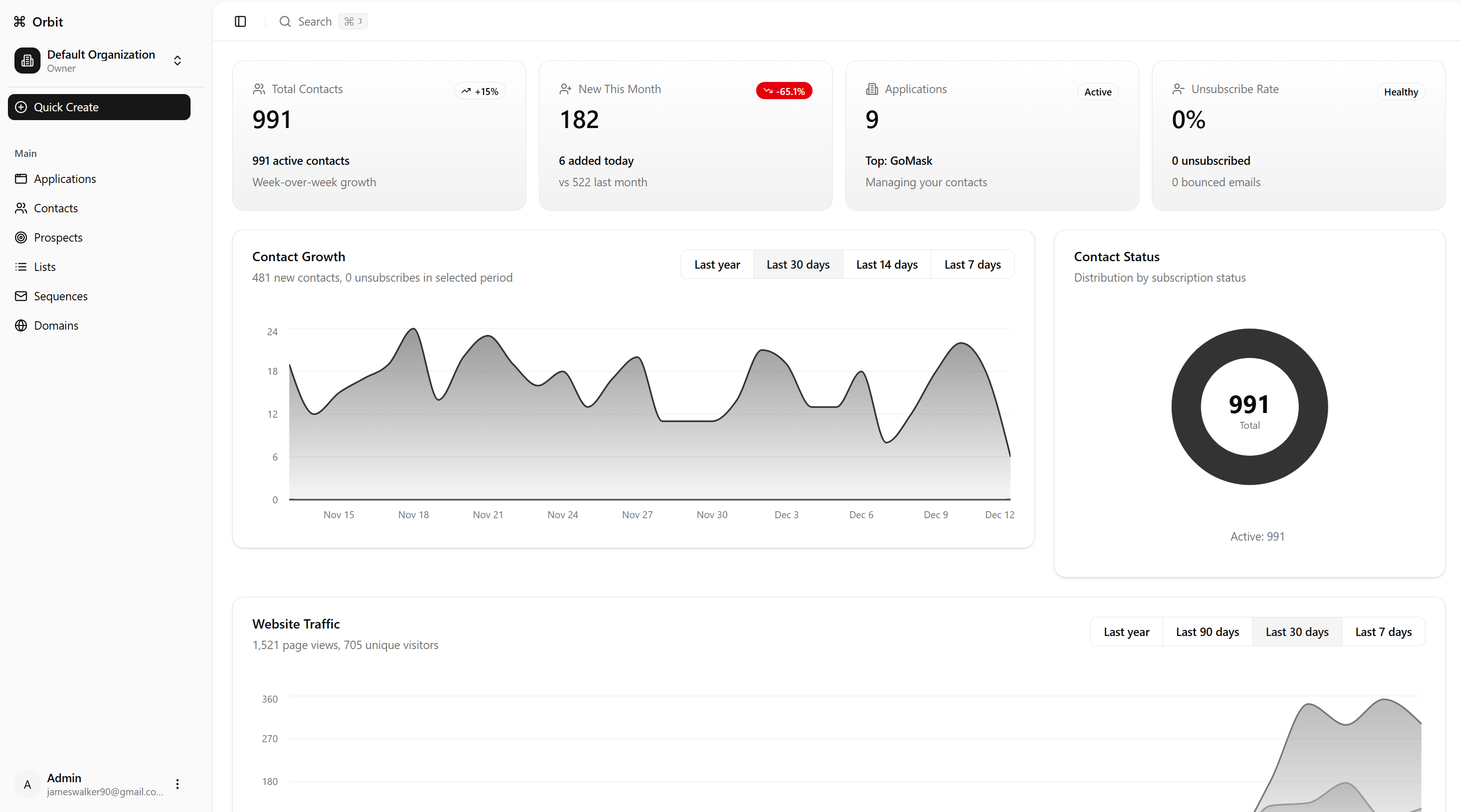Image resolution: width=1461 pixels, height=812 pixels.
Task: Toggle the sidebar collapse icon
Action: point(240,21)
